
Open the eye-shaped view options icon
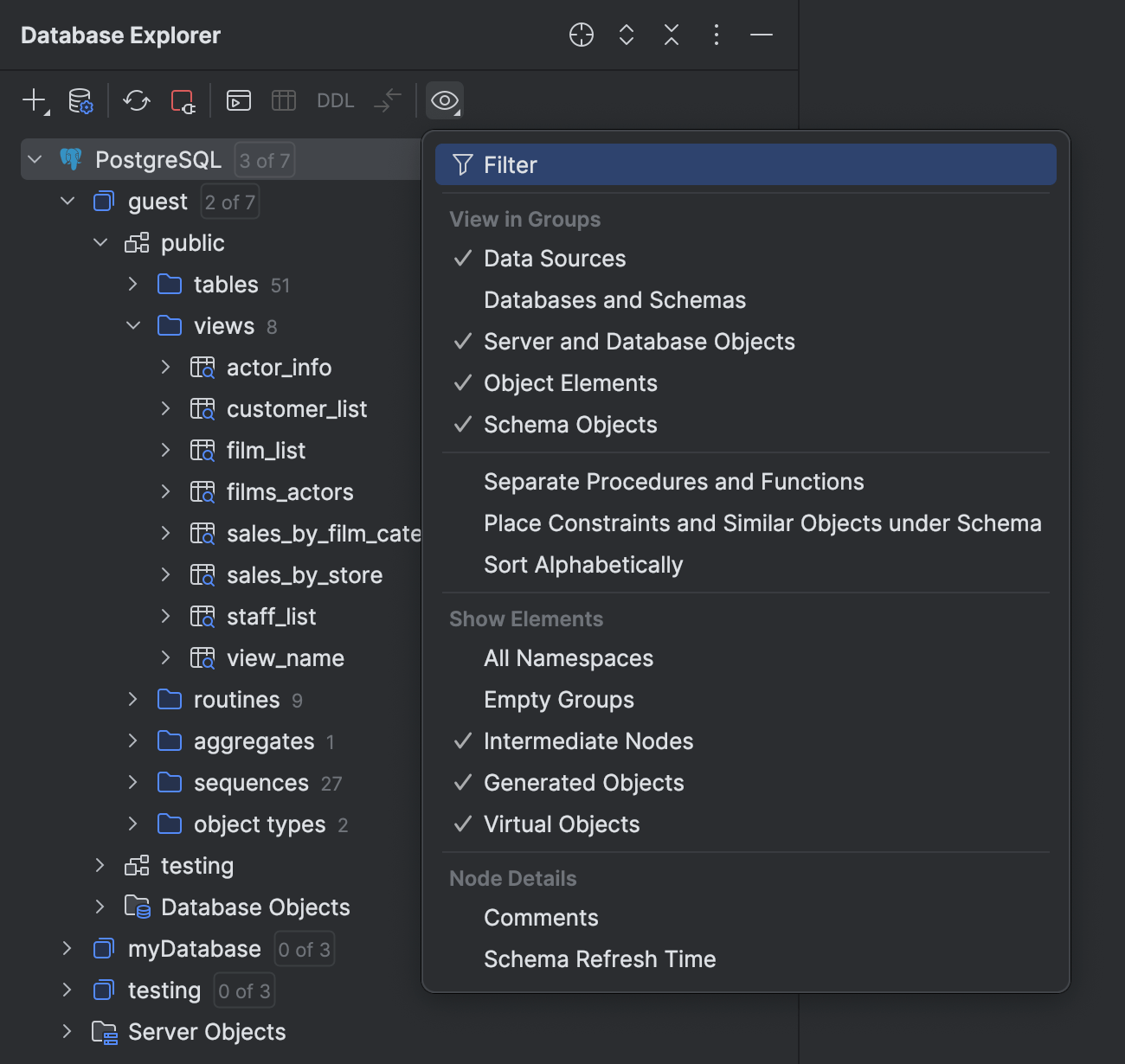click(444, 101)
